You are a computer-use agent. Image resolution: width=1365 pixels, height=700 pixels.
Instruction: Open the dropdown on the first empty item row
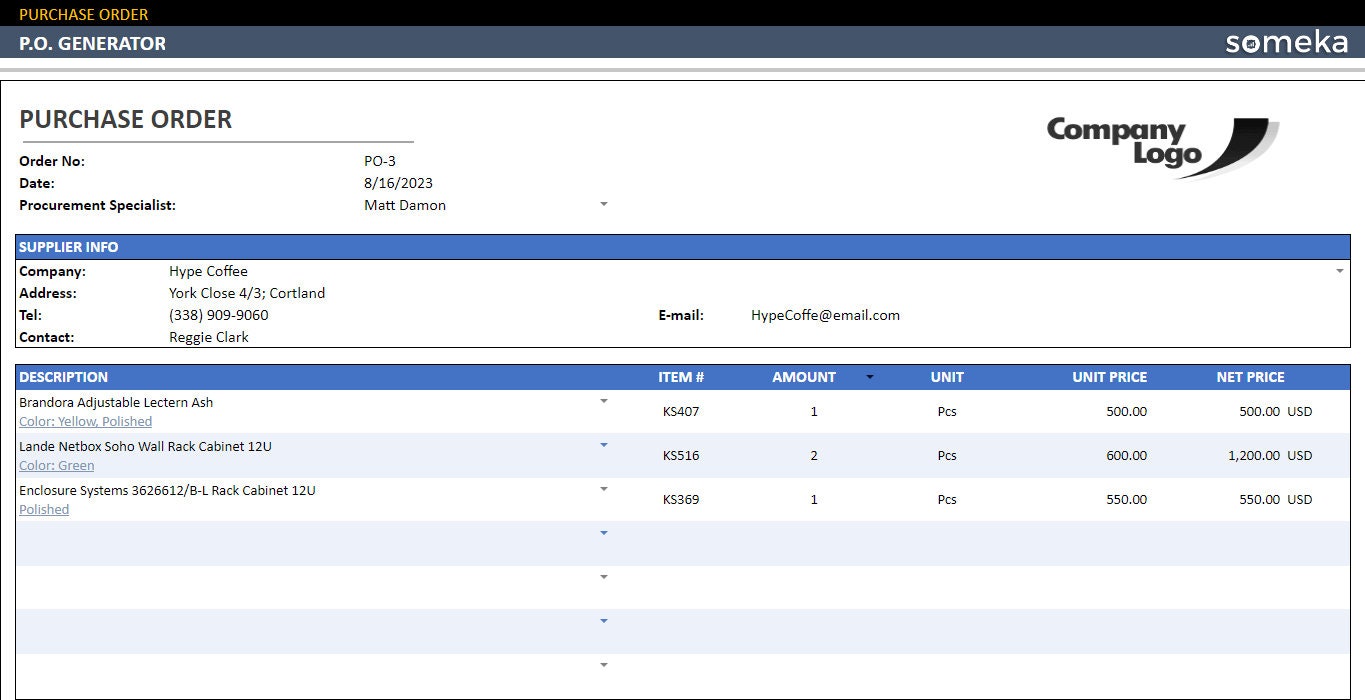603,532
